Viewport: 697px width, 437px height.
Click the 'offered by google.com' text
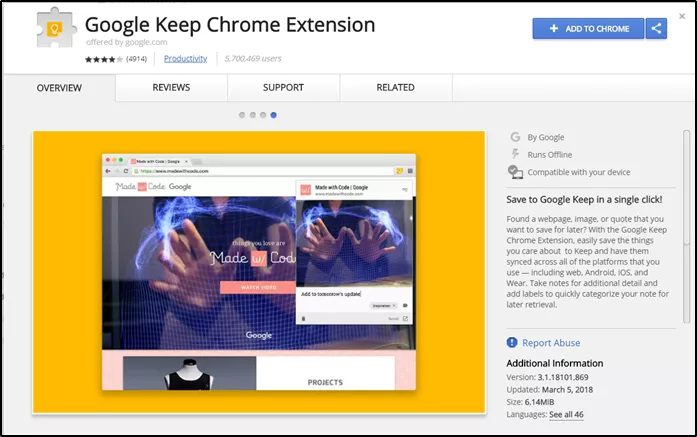point(127,42)
